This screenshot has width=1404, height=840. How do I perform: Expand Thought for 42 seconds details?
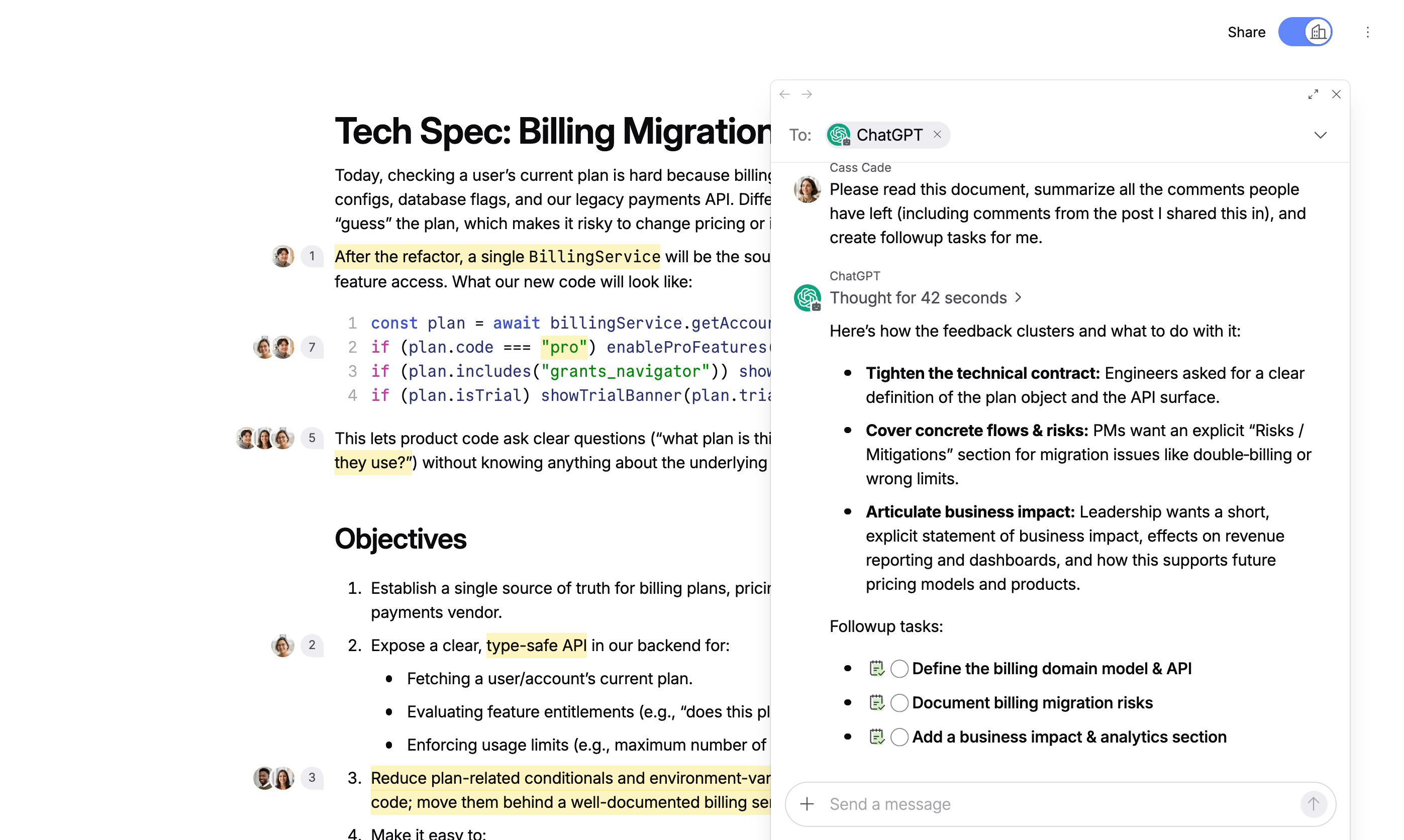coord(926,298)
